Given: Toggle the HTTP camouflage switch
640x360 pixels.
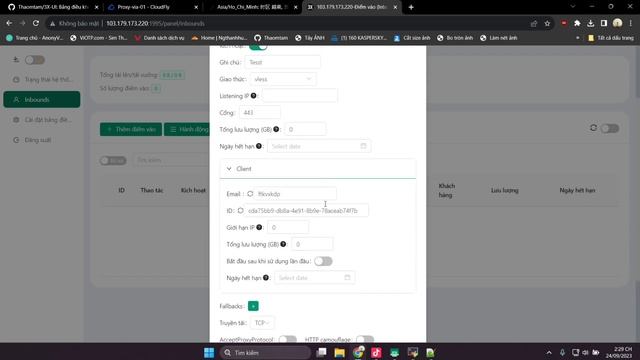Looking at the screenshot, I should pyautogui.click(x=365, y=339).
